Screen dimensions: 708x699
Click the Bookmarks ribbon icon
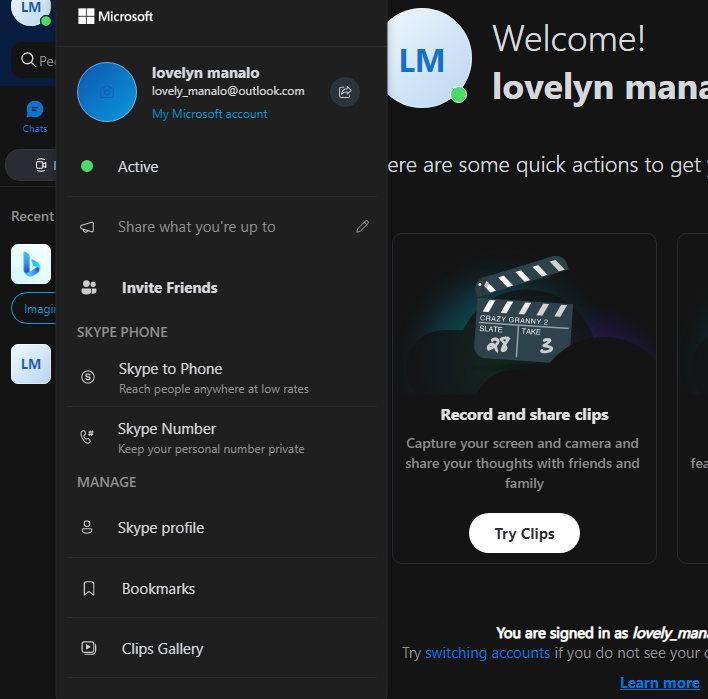89,588
